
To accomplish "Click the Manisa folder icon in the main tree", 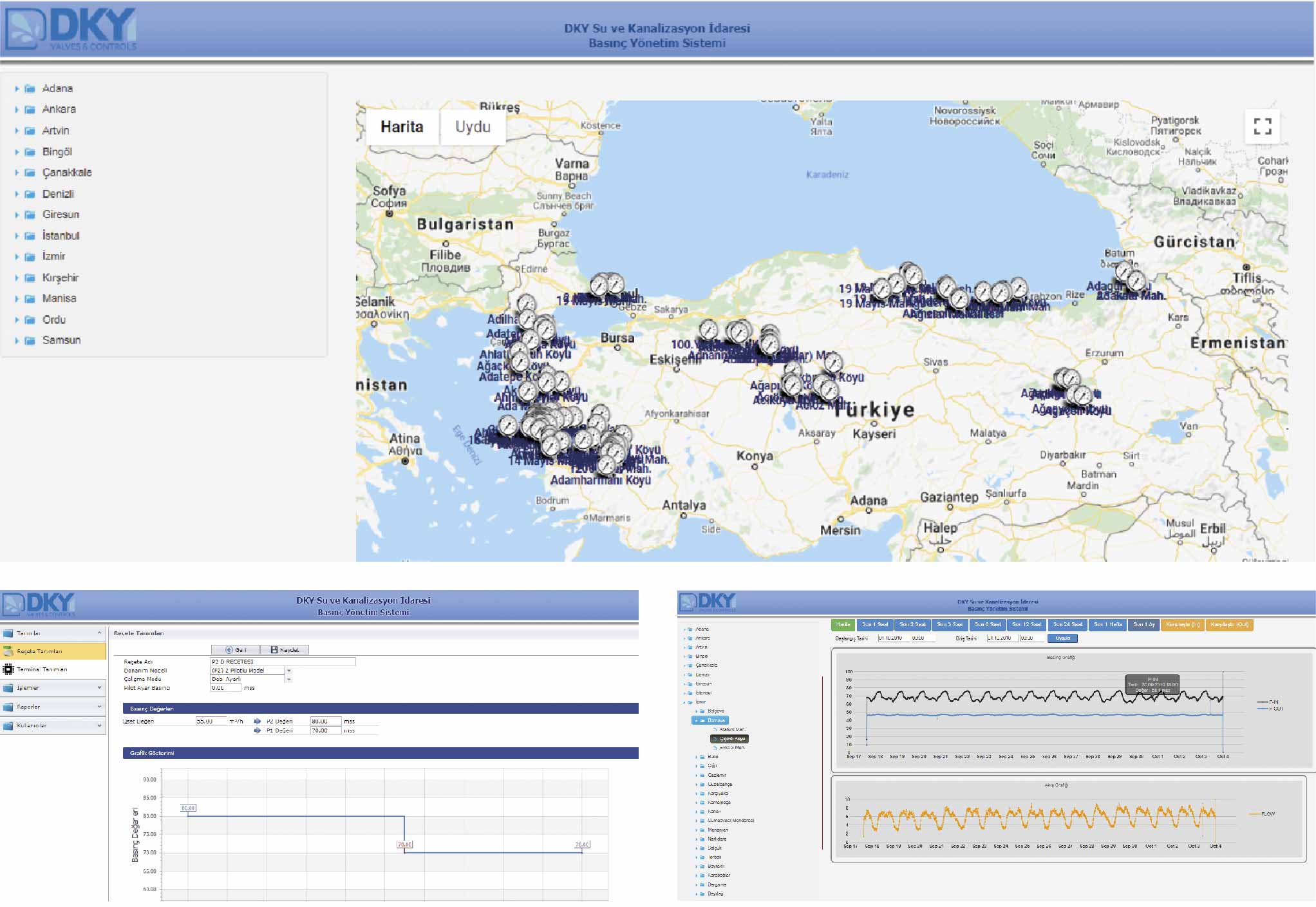I will 30,299.
